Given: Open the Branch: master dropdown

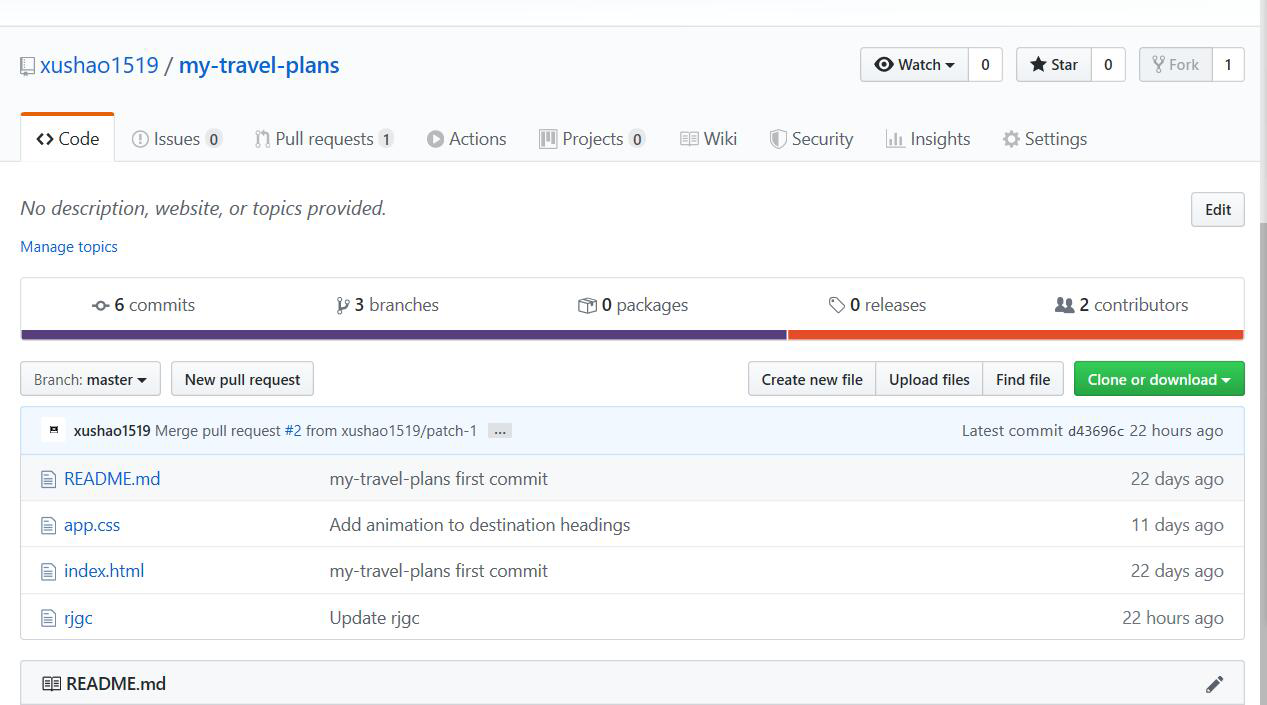Looking at the screenshot, I should [x=90, y=380].
